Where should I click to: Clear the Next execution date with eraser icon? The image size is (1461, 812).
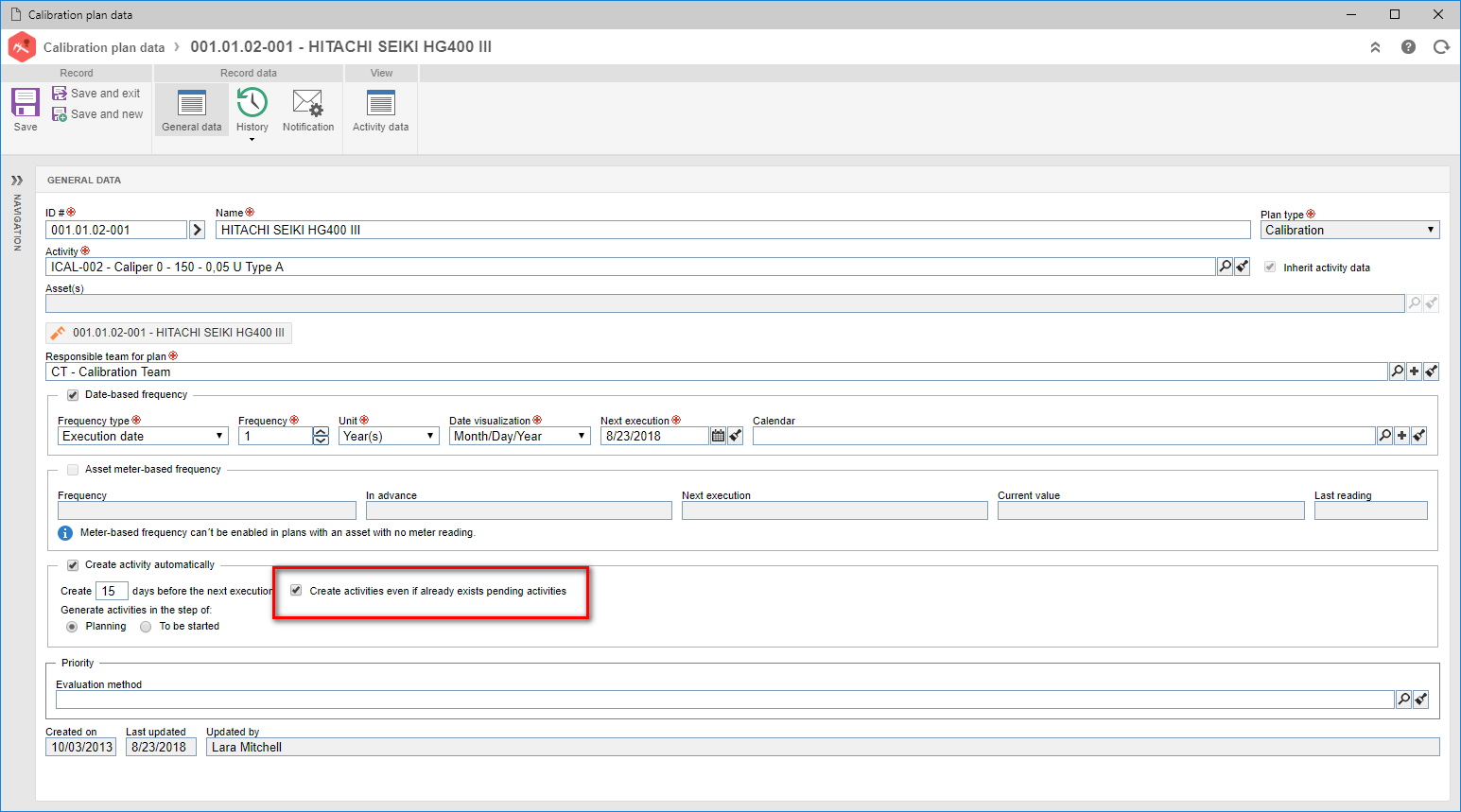(736, 436)
